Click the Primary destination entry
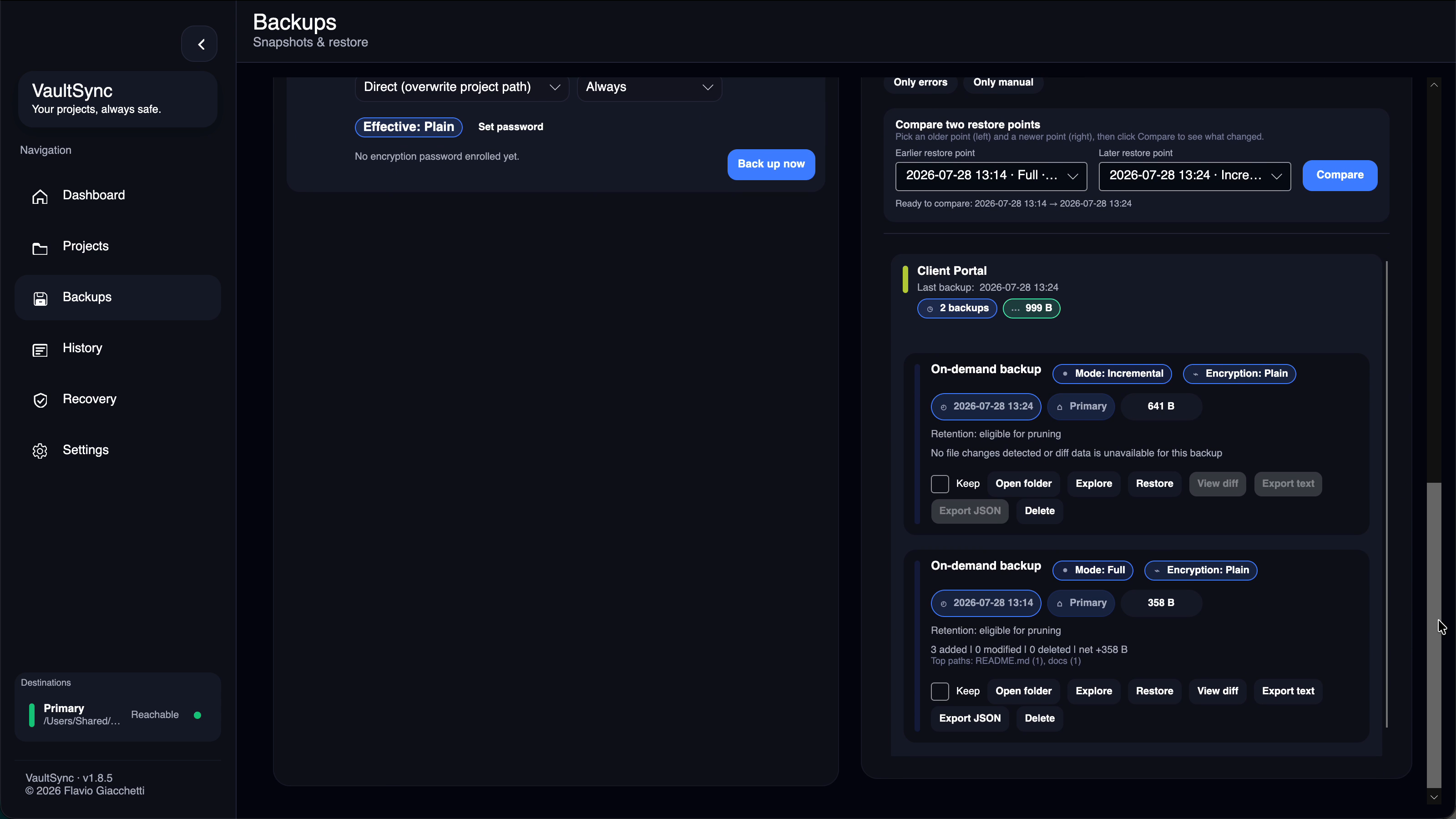 click(117, 715)
